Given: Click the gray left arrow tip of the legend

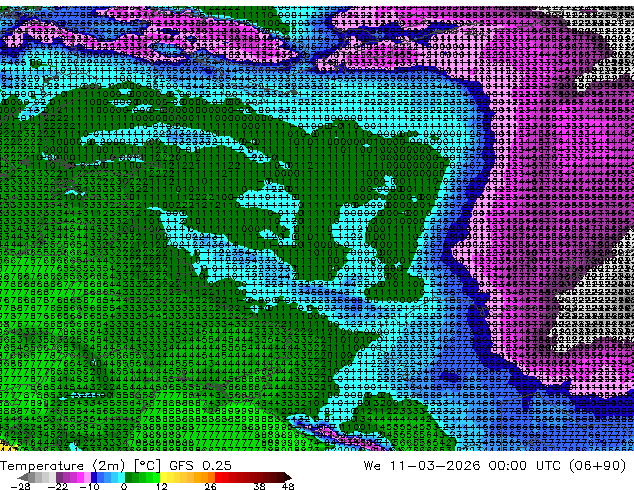Looking at the screenshot, I should click(22, 477).
